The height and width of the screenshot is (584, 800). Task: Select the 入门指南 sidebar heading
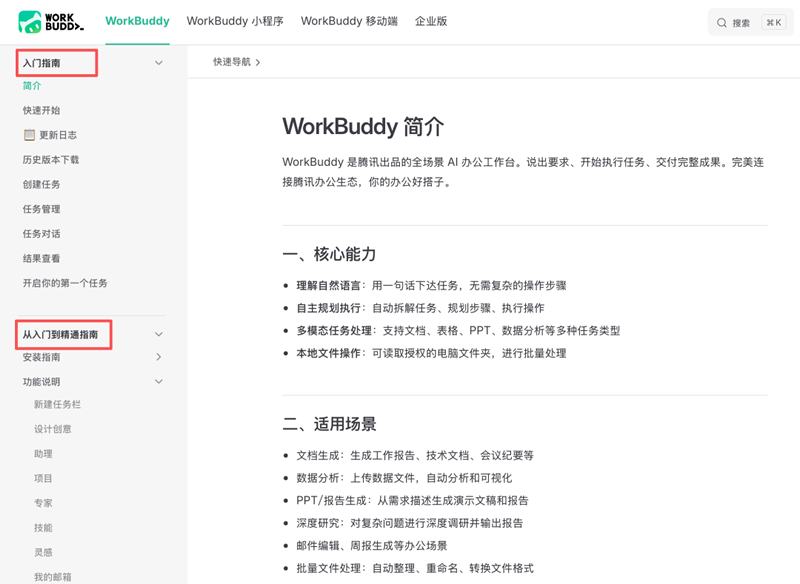click(x=41, y=63)
